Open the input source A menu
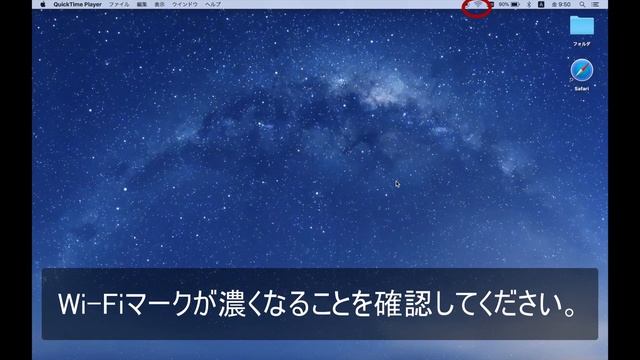 pos(541,4)
